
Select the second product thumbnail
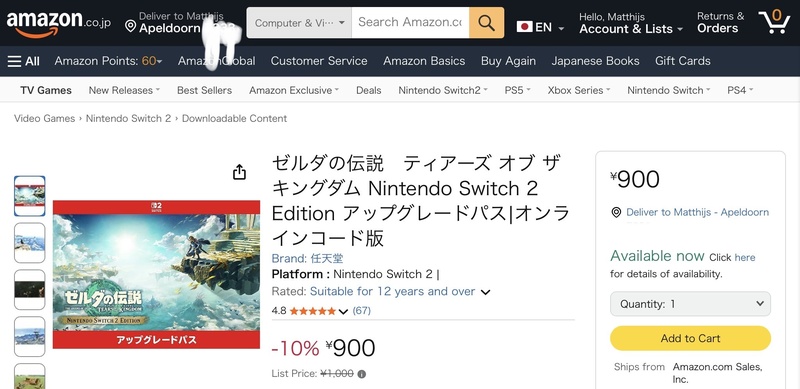tap(30, 243)
